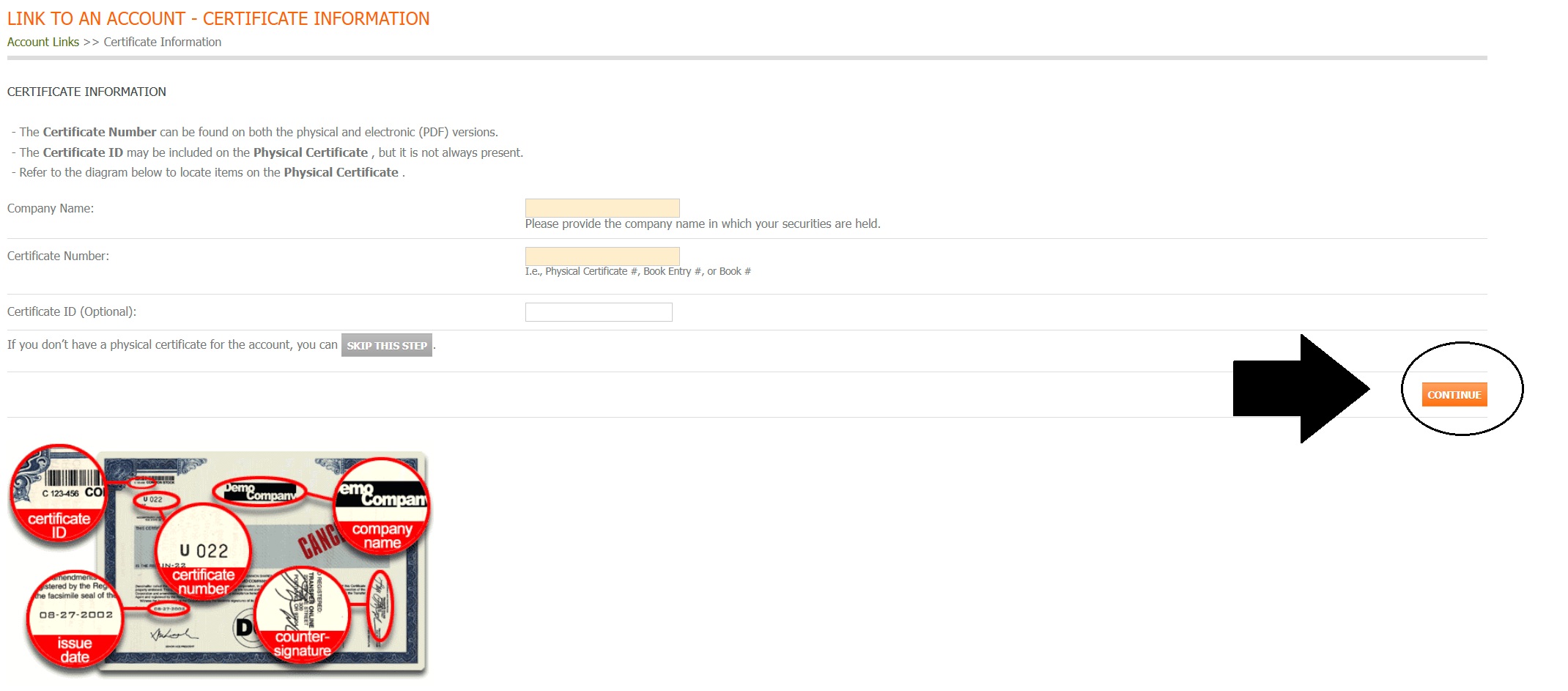Screen dimensions: 1568x691
Task: Click the 'Certificate ID (Optional):' label
Action: [72, 312]
